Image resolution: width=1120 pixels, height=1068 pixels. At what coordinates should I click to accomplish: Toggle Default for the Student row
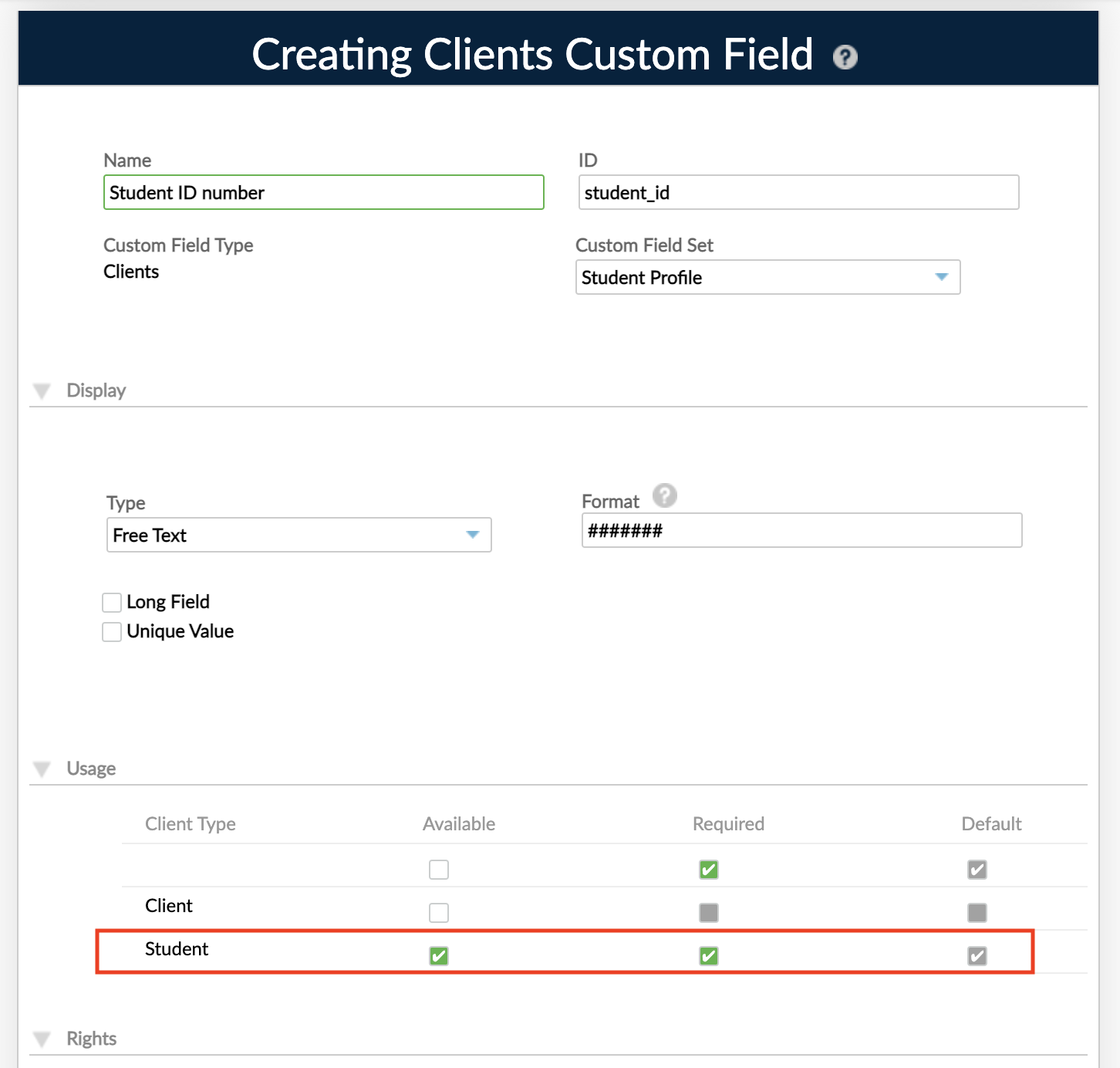pos(977,955)
